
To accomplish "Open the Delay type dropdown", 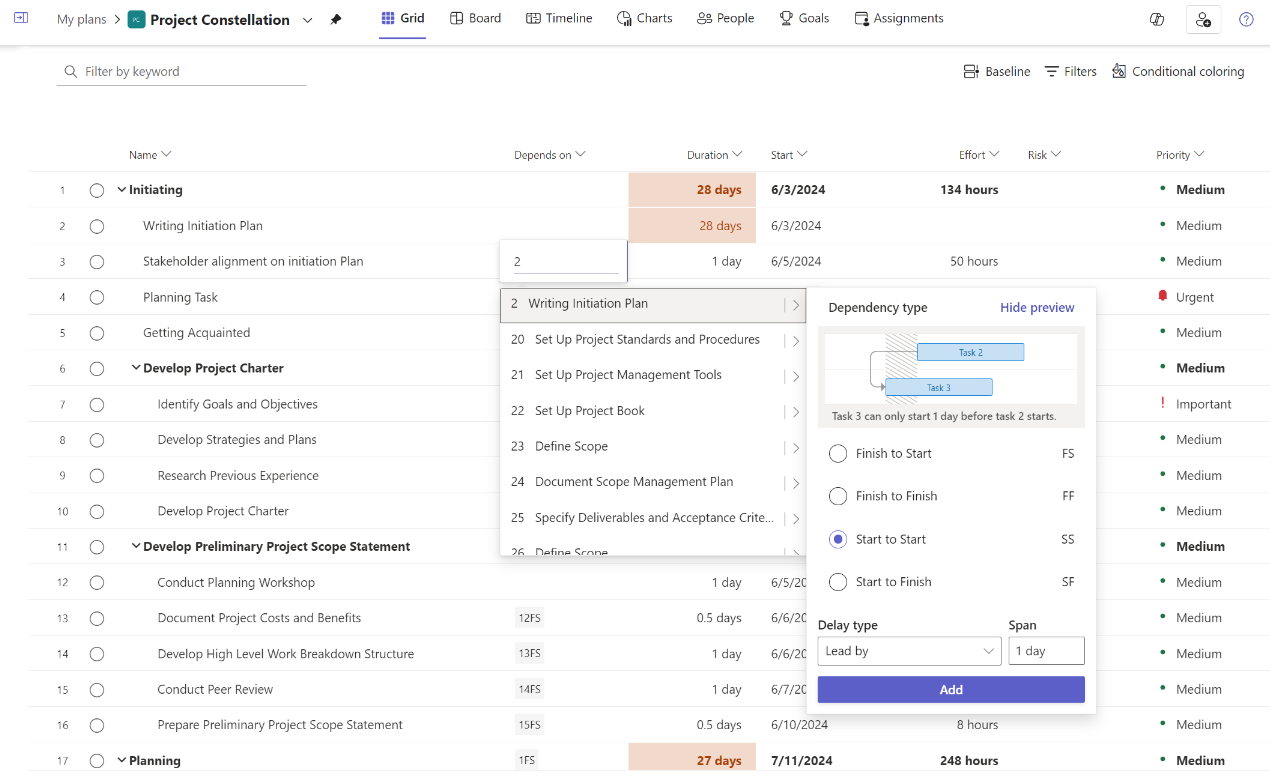I will click(908, 650).
